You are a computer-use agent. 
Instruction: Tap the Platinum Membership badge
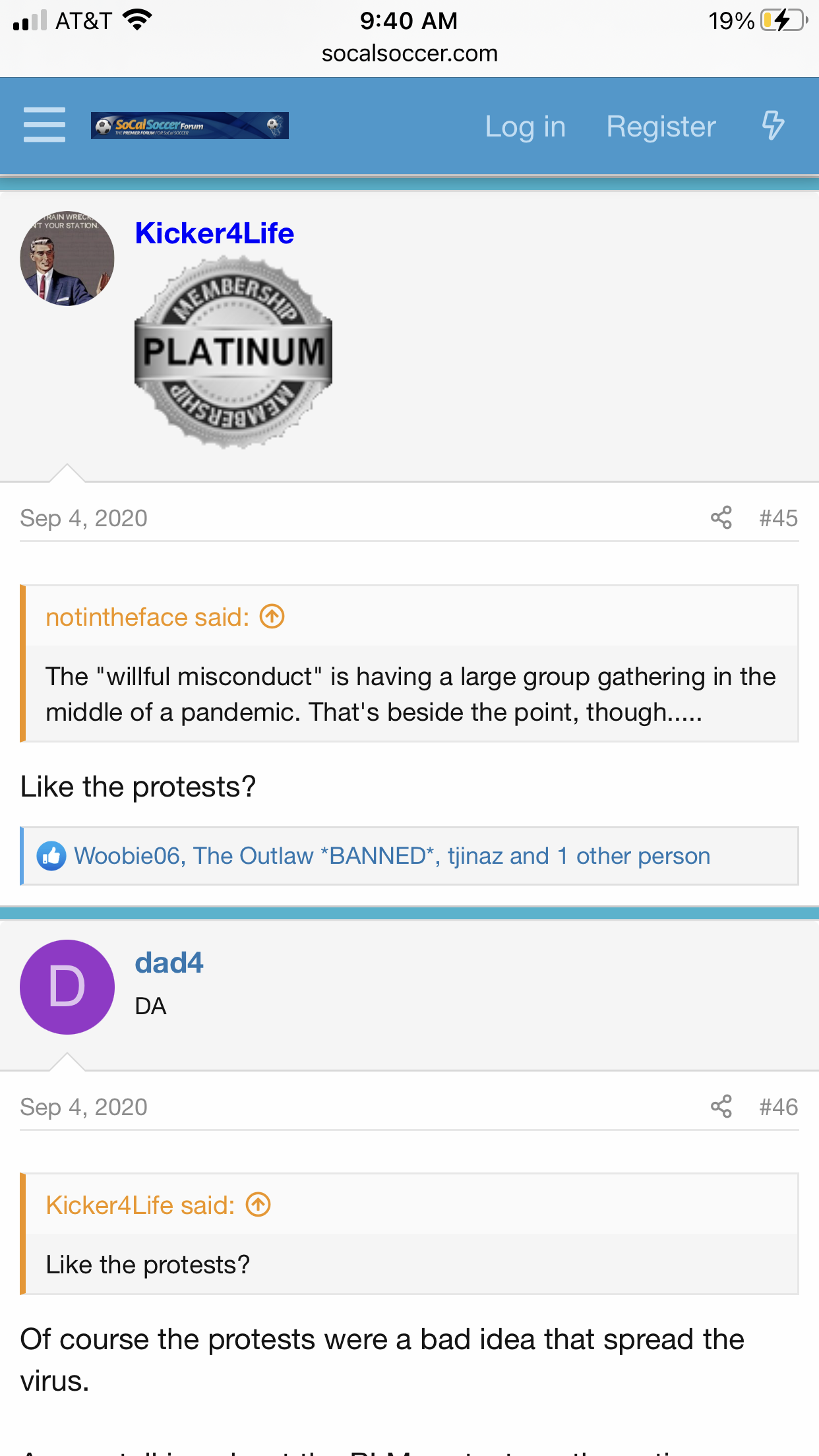(233, 353)
